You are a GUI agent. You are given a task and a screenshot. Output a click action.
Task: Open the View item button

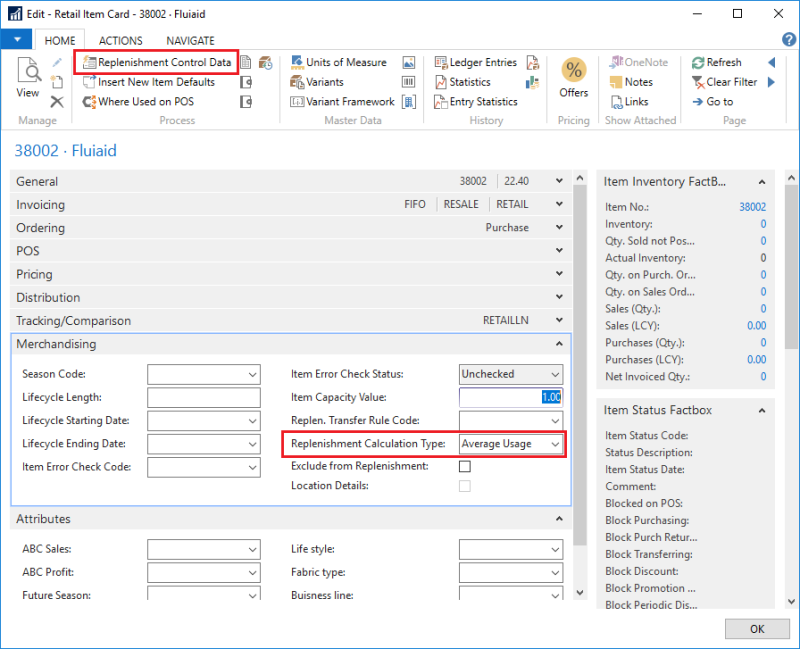(28, 78)
